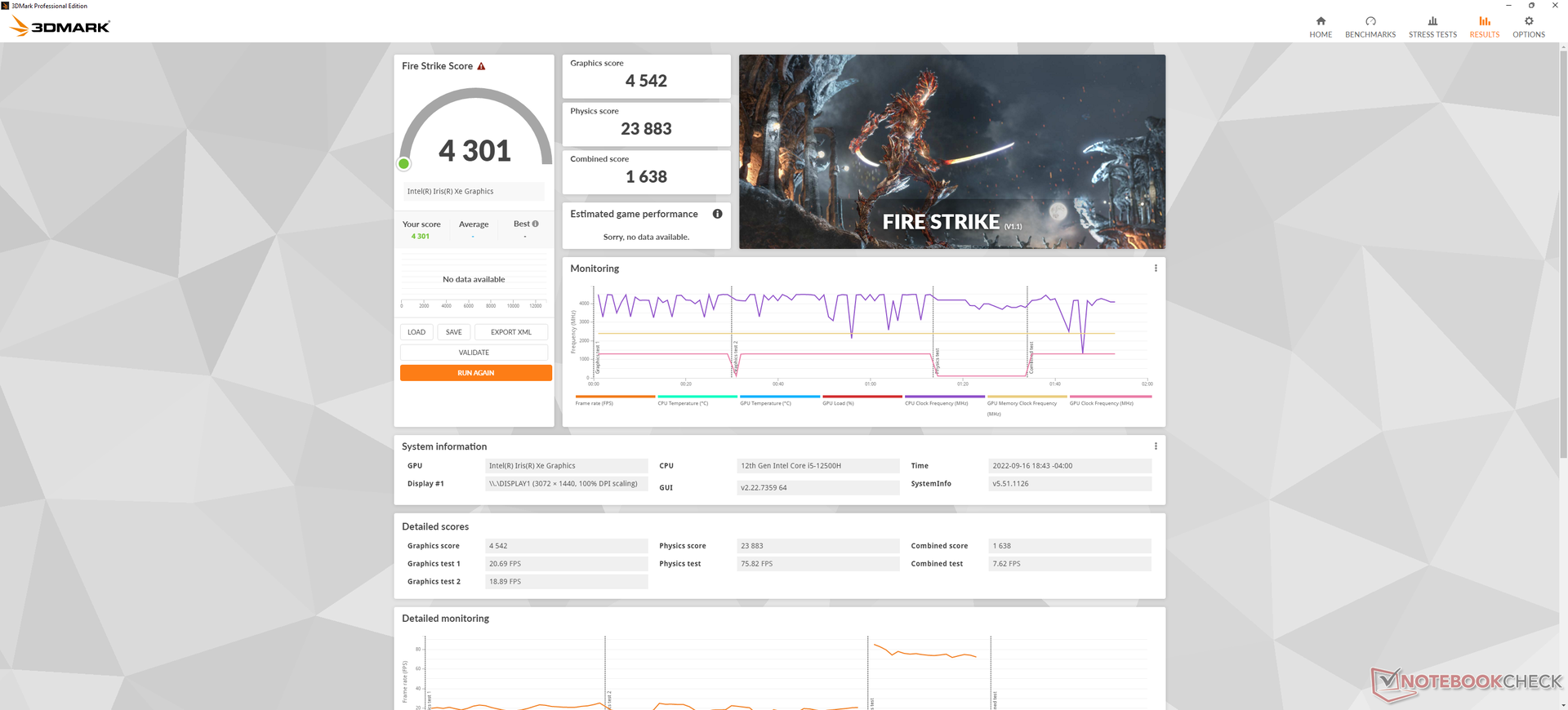Click the Display #1 value field
The image size is (1568, 710).
566,484
